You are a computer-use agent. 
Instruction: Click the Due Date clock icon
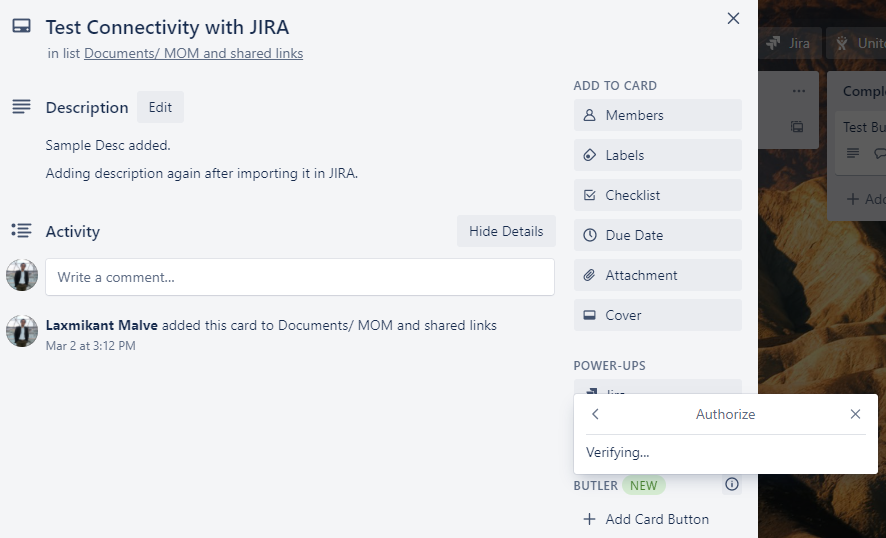click(589, 235)
